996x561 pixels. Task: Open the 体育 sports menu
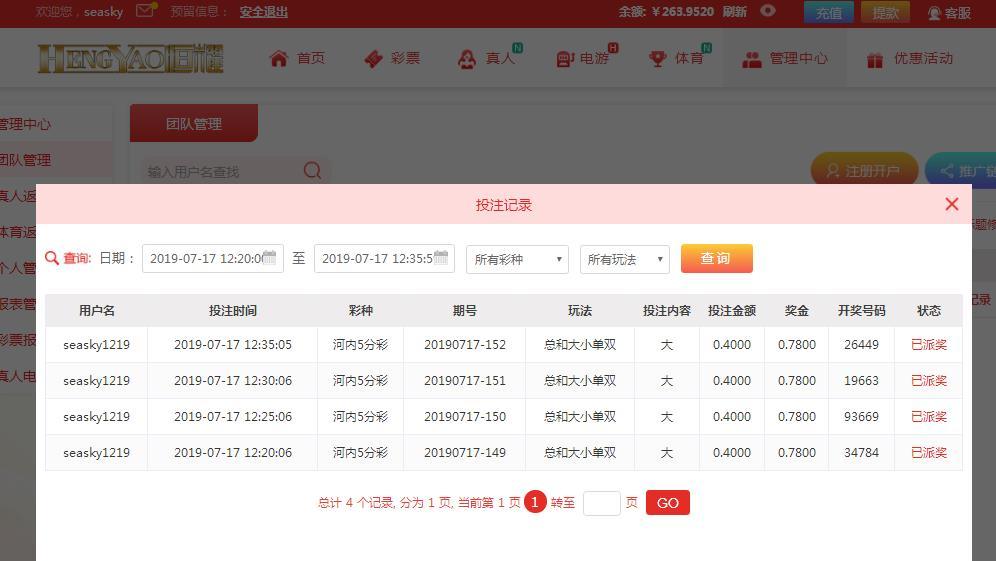pos(678,58)
